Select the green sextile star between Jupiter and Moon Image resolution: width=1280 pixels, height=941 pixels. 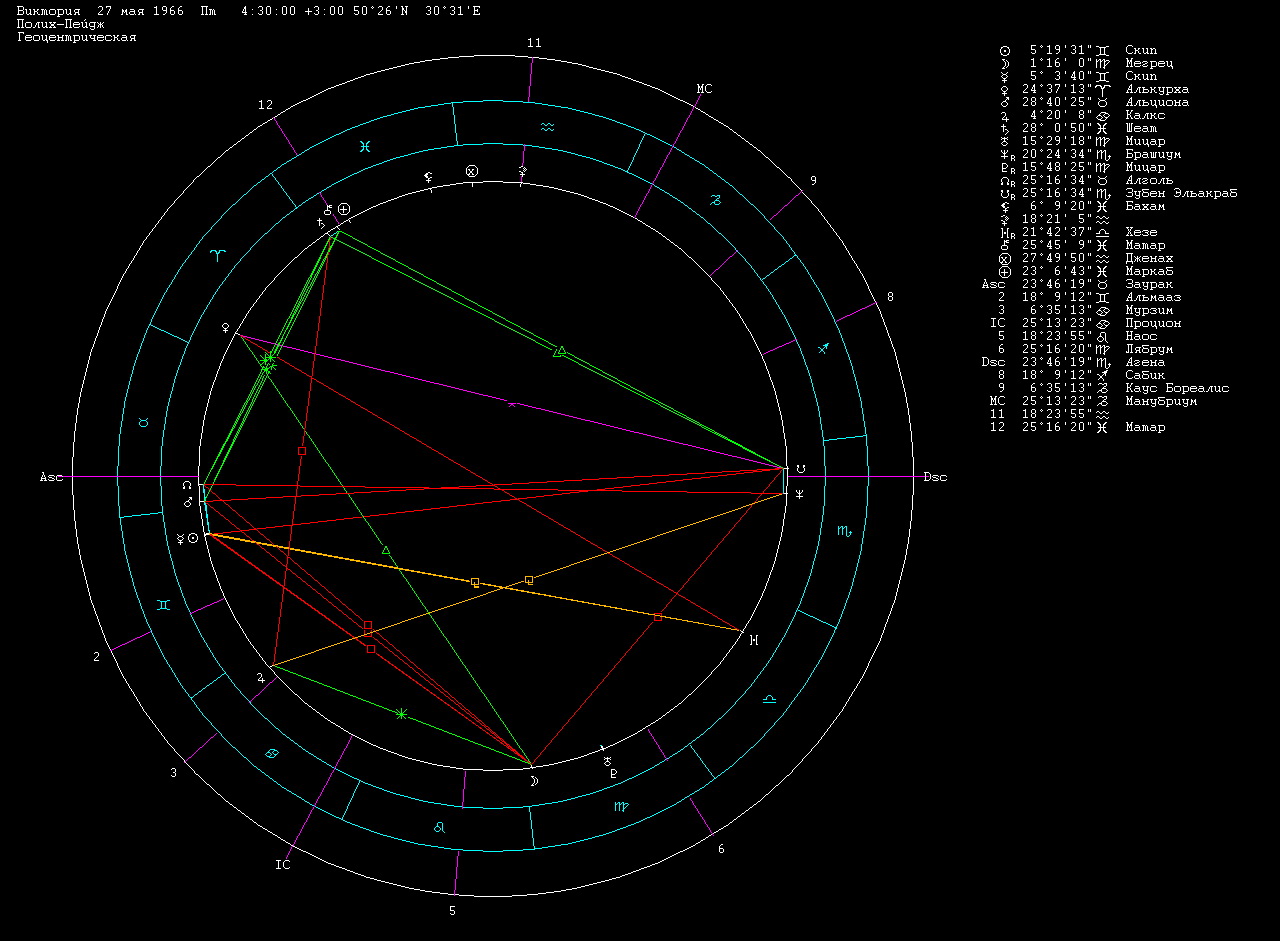tap(401, 714)
